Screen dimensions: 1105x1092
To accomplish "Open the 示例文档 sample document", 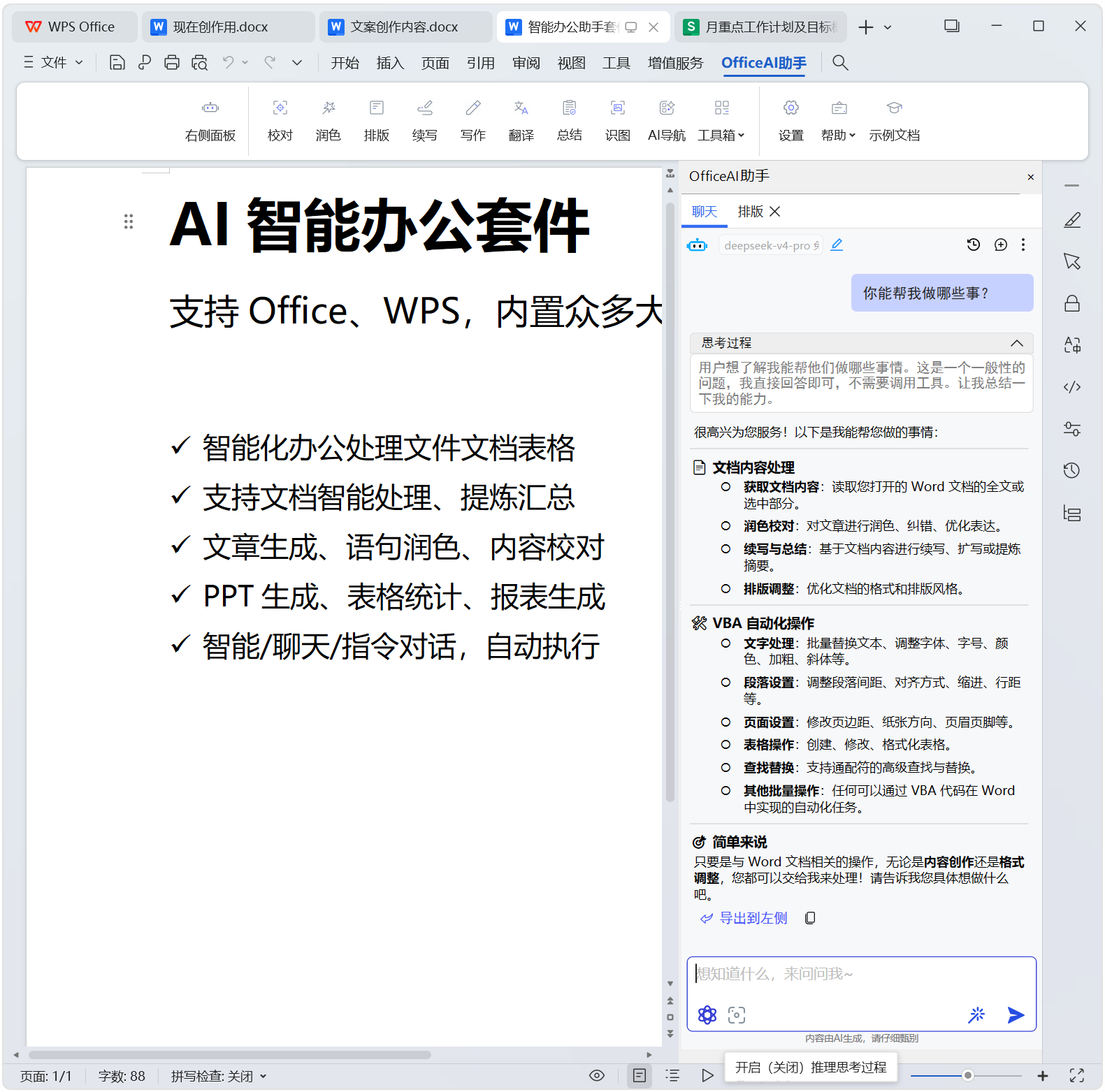I will point(895,120).
